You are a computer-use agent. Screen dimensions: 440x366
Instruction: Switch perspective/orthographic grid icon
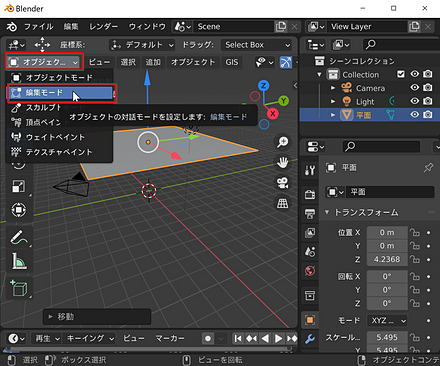point(283,203)
